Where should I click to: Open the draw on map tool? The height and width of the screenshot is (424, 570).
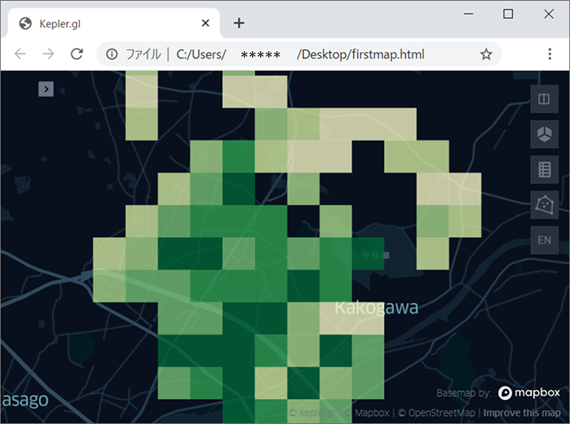pos(544,205)
